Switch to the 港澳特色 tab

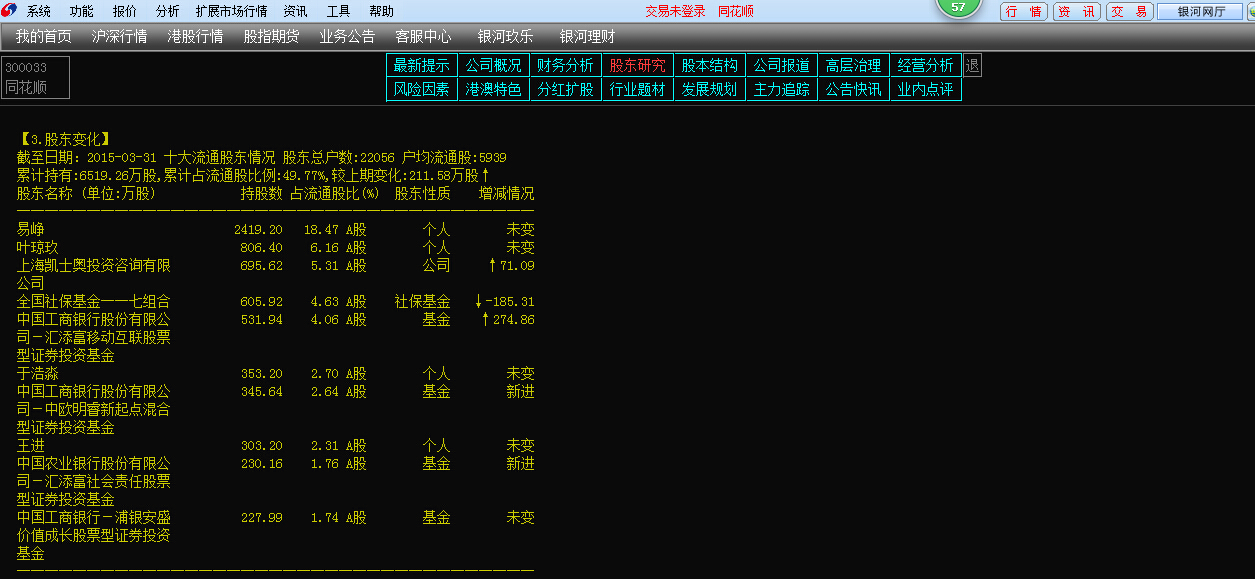pos(494,89)
